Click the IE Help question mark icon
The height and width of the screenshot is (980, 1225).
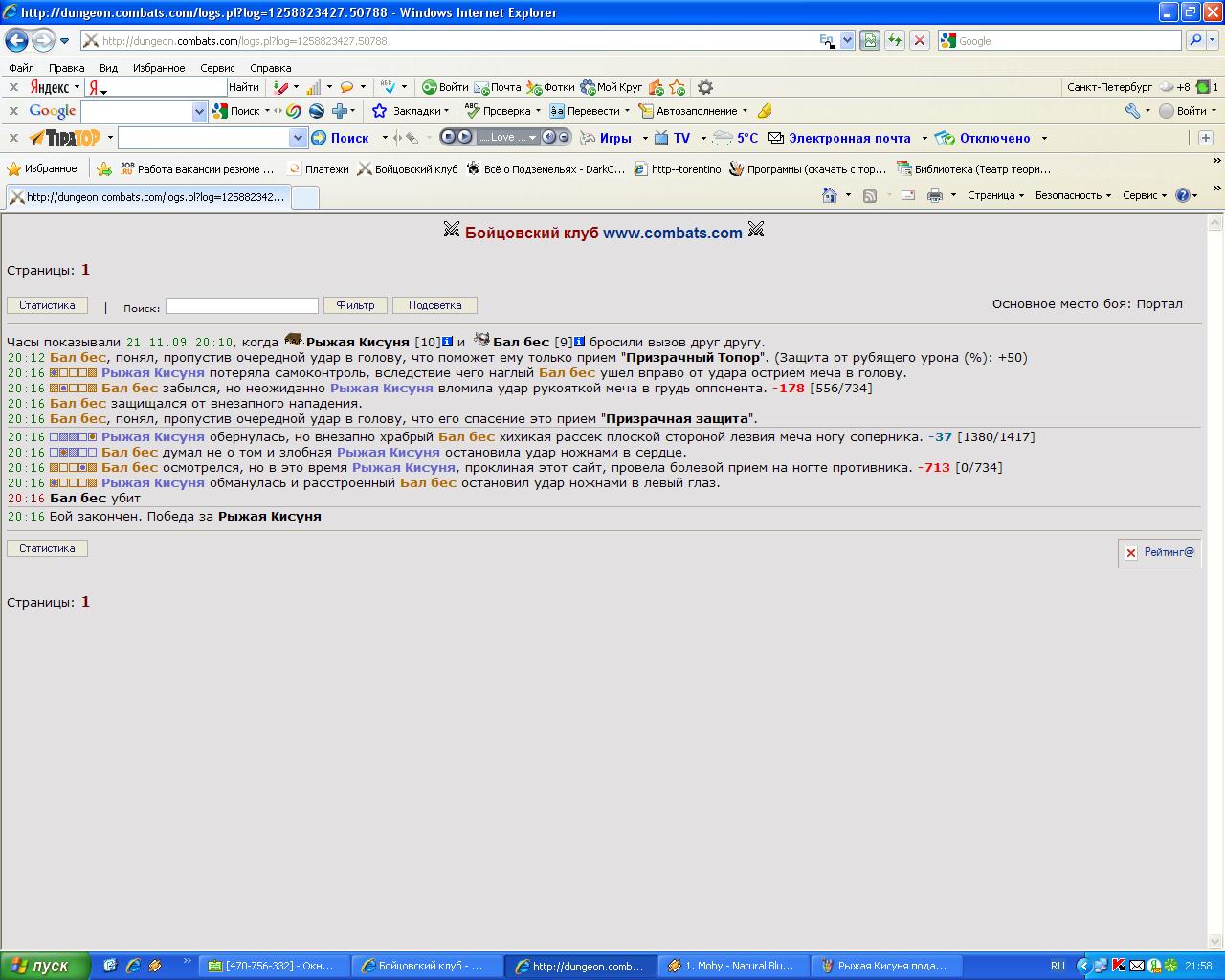[1183, 195]
